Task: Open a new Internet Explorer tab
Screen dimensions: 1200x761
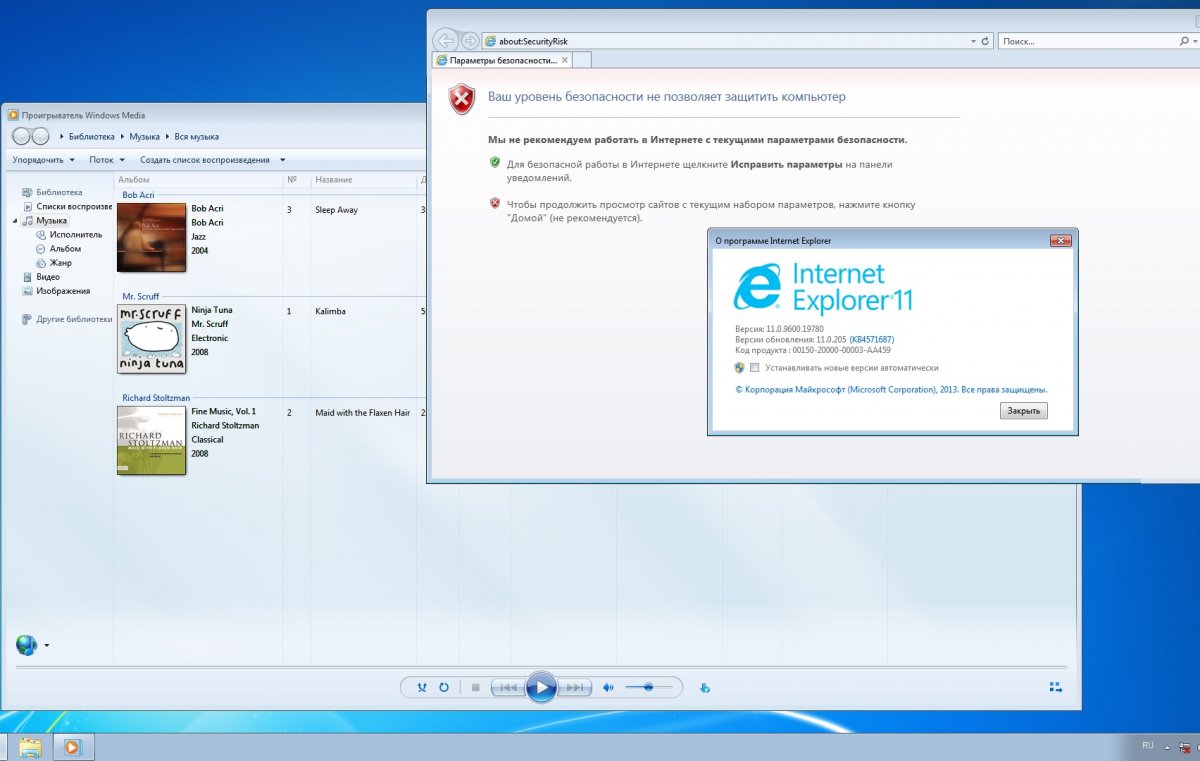Action: coord(583,60)
